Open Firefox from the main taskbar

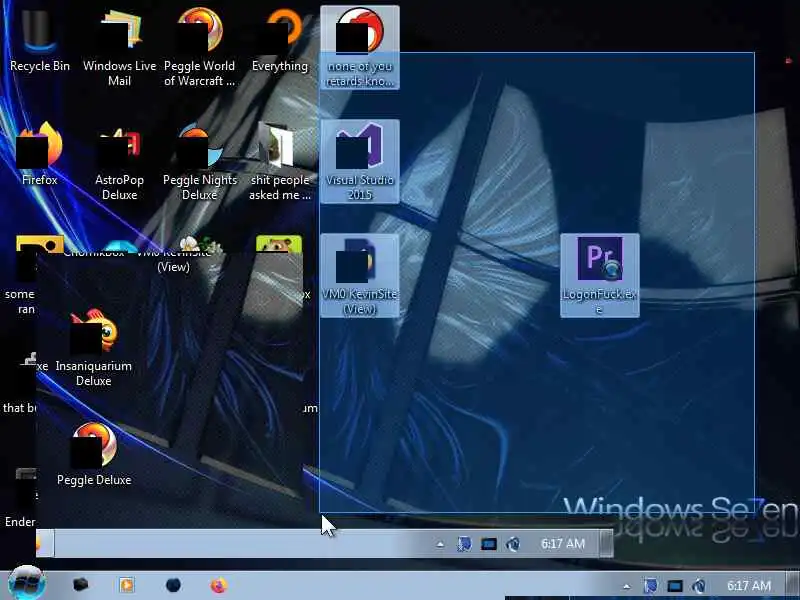click(218, 585)
